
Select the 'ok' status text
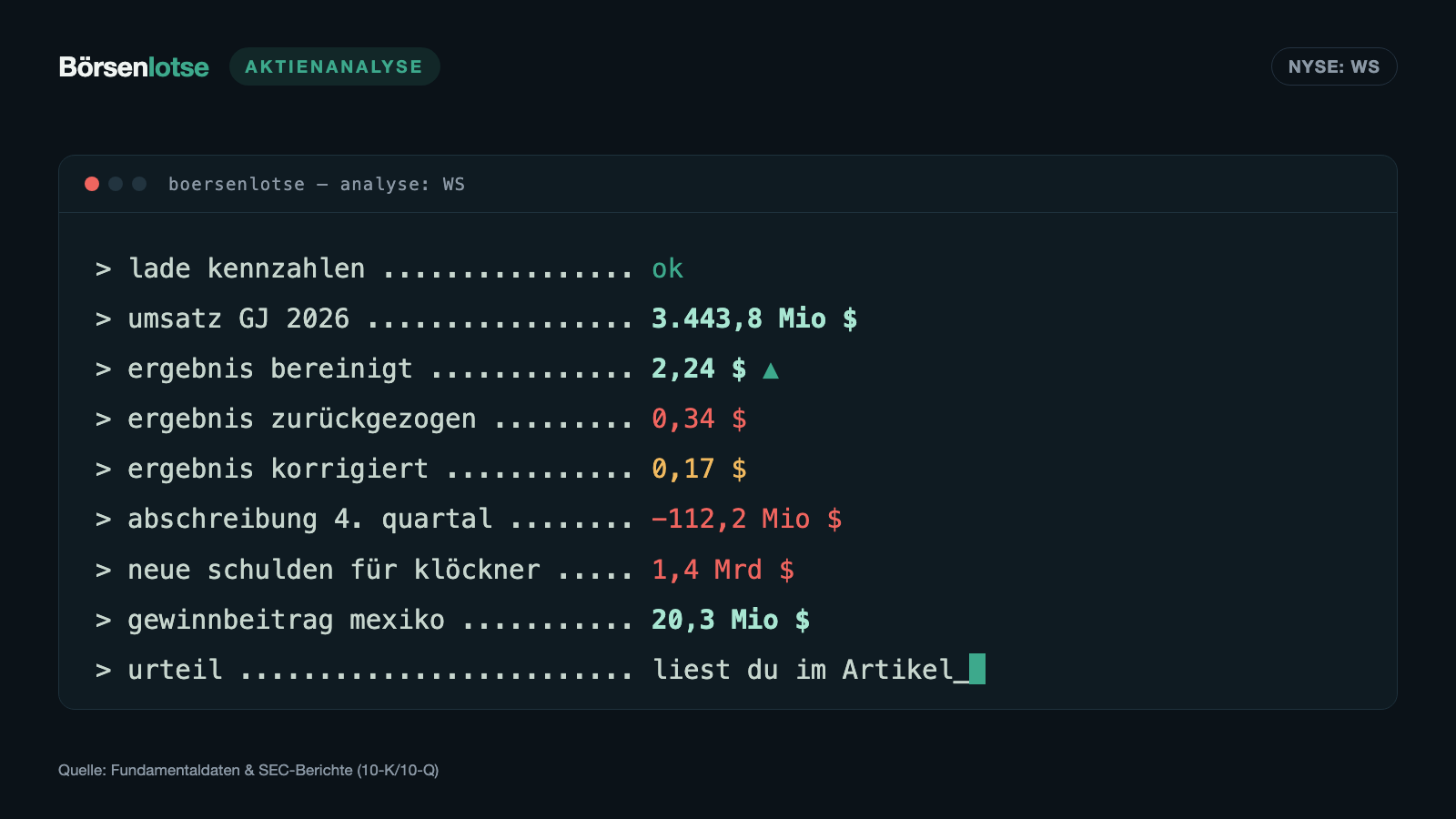click(667, 268)
